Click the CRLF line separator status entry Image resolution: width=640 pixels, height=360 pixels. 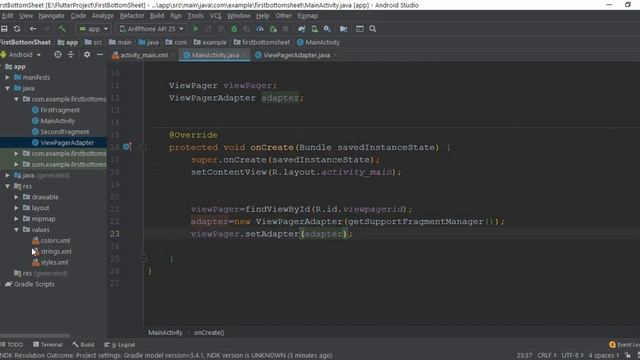tap(547, 356)
